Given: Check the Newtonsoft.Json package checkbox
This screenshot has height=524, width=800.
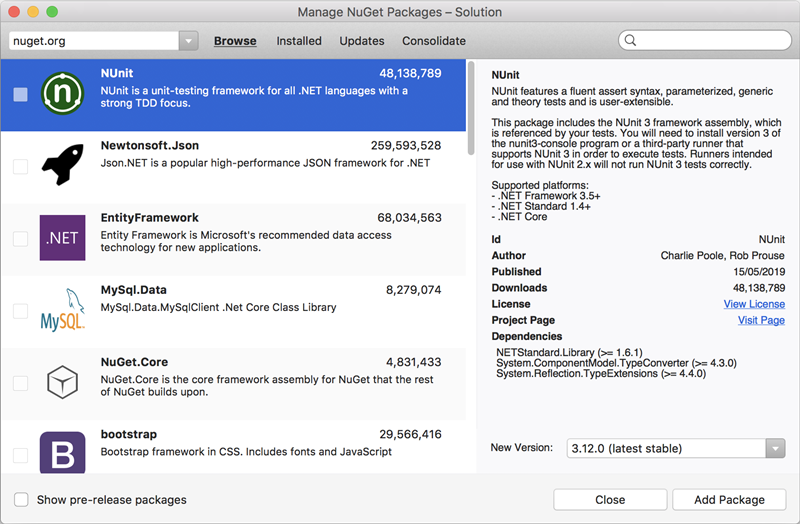Looking at the screenshot, I should pyautogui.click(x=20, y=167).
